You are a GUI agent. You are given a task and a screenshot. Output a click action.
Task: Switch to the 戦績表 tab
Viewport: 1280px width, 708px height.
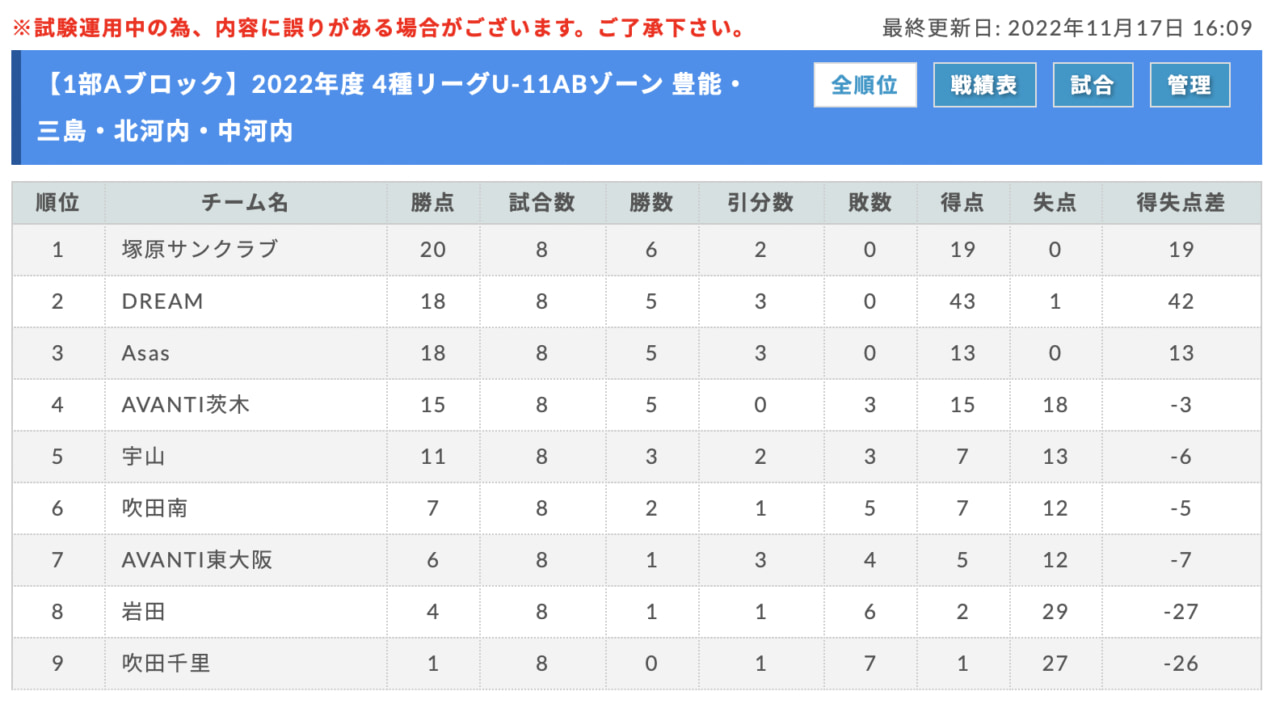coord(984,85)
